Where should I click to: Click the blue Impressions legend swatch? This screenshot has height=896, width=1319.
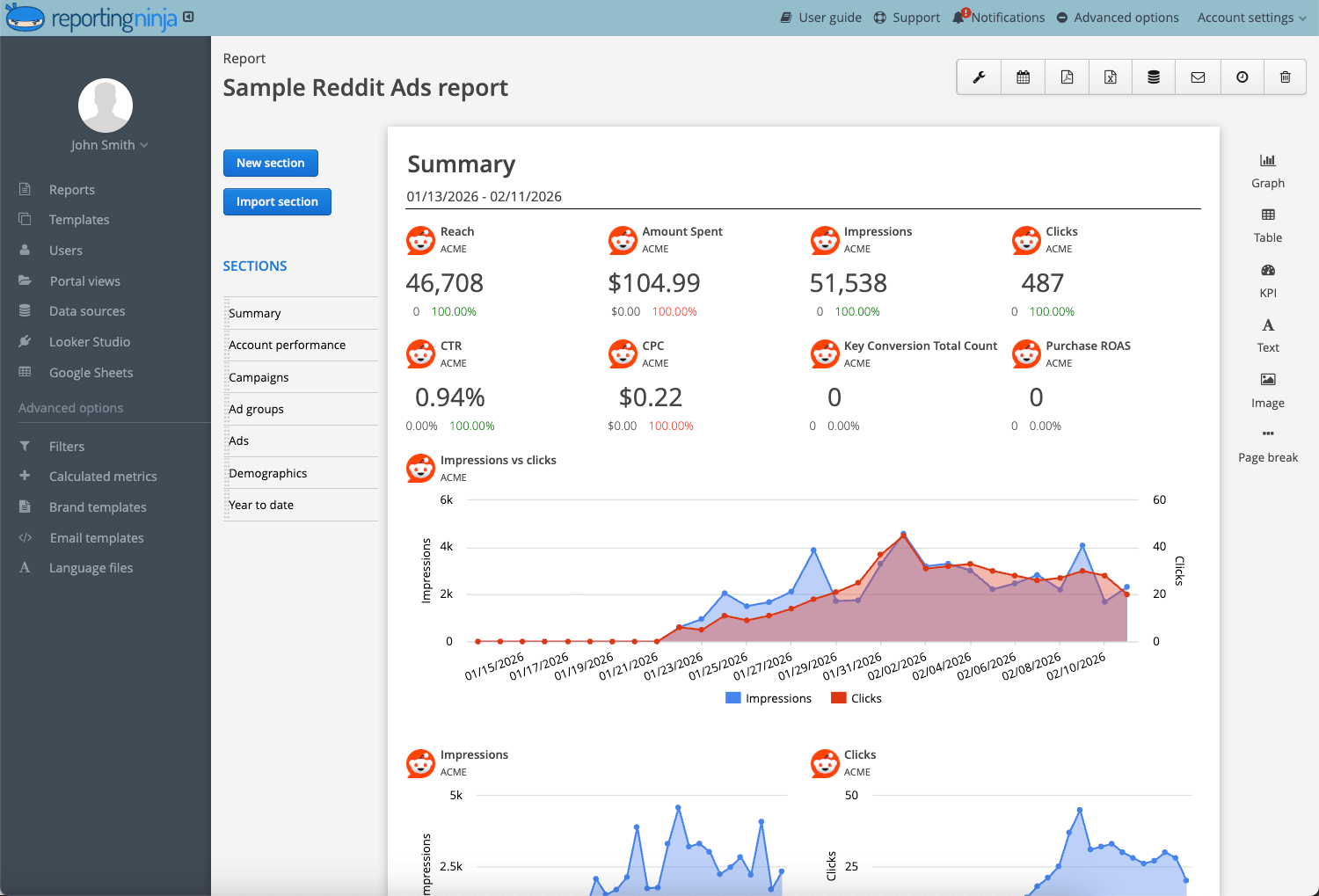pyautogui.click(x=733, y=697)
